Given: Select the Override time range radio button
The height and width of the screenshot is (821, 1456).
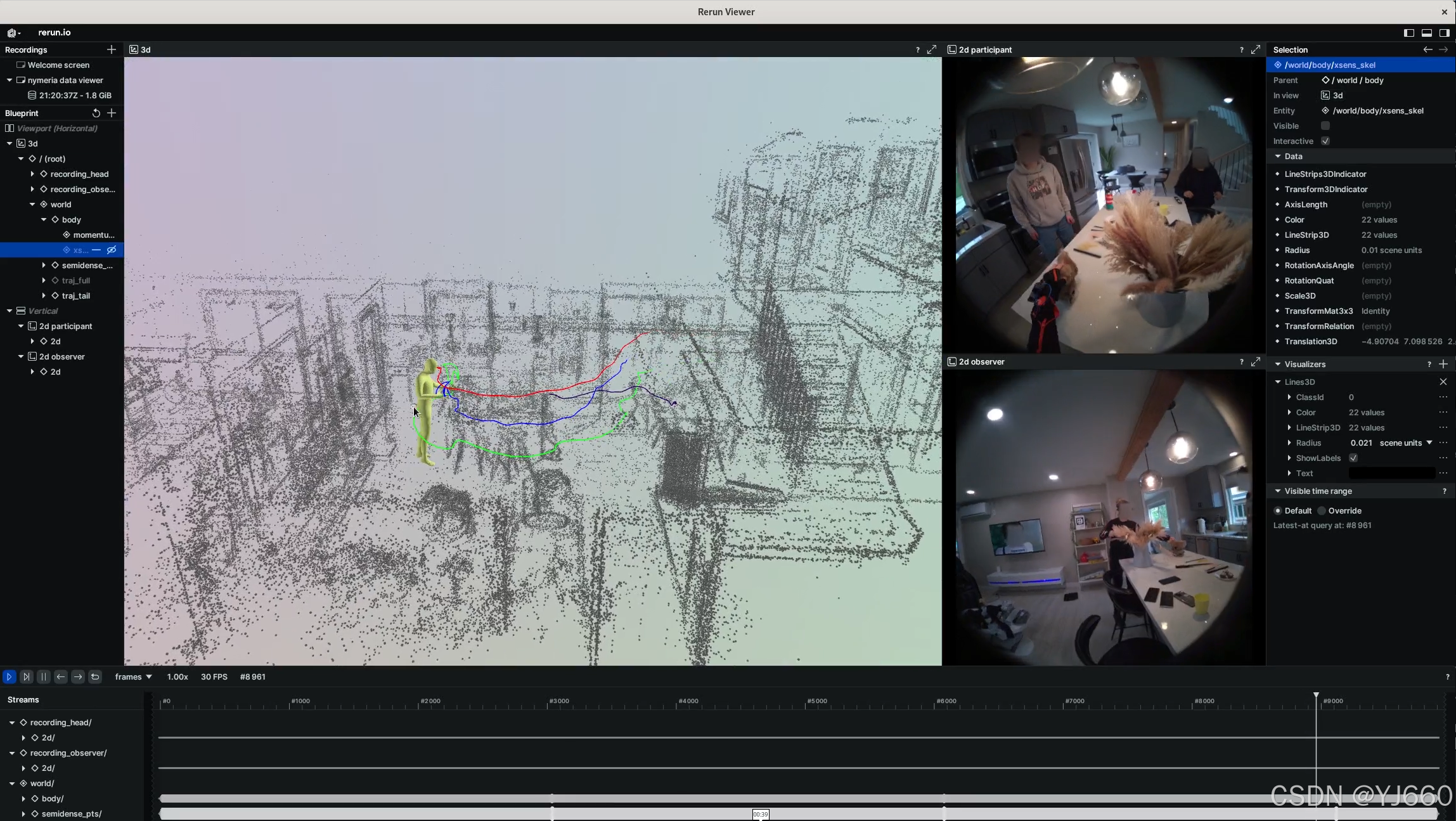Looking at the screenshot, I should tap(1322, 511).
